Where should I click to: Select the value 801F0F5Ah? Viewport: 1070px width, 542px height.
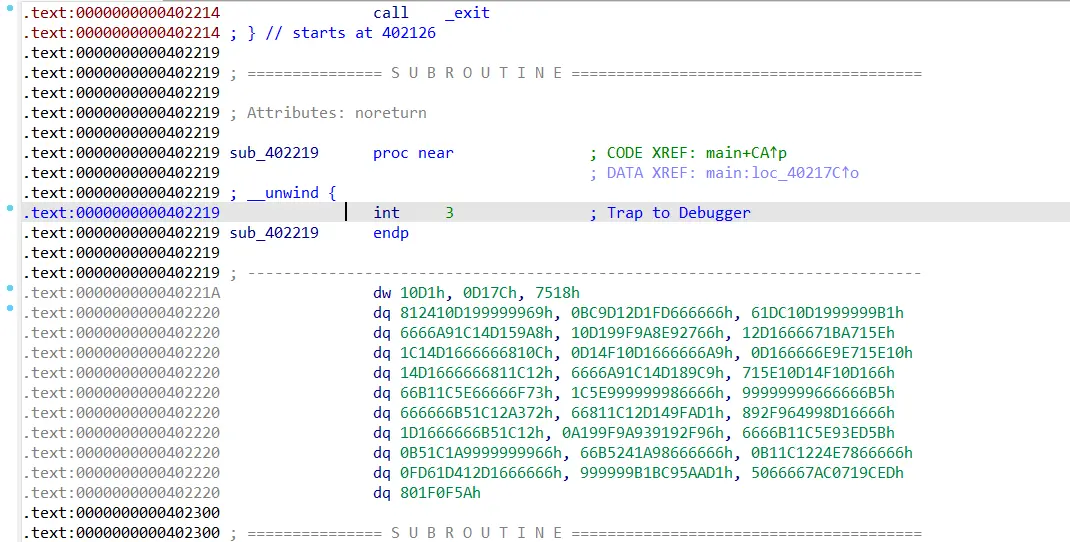click(x=440, y=493)
